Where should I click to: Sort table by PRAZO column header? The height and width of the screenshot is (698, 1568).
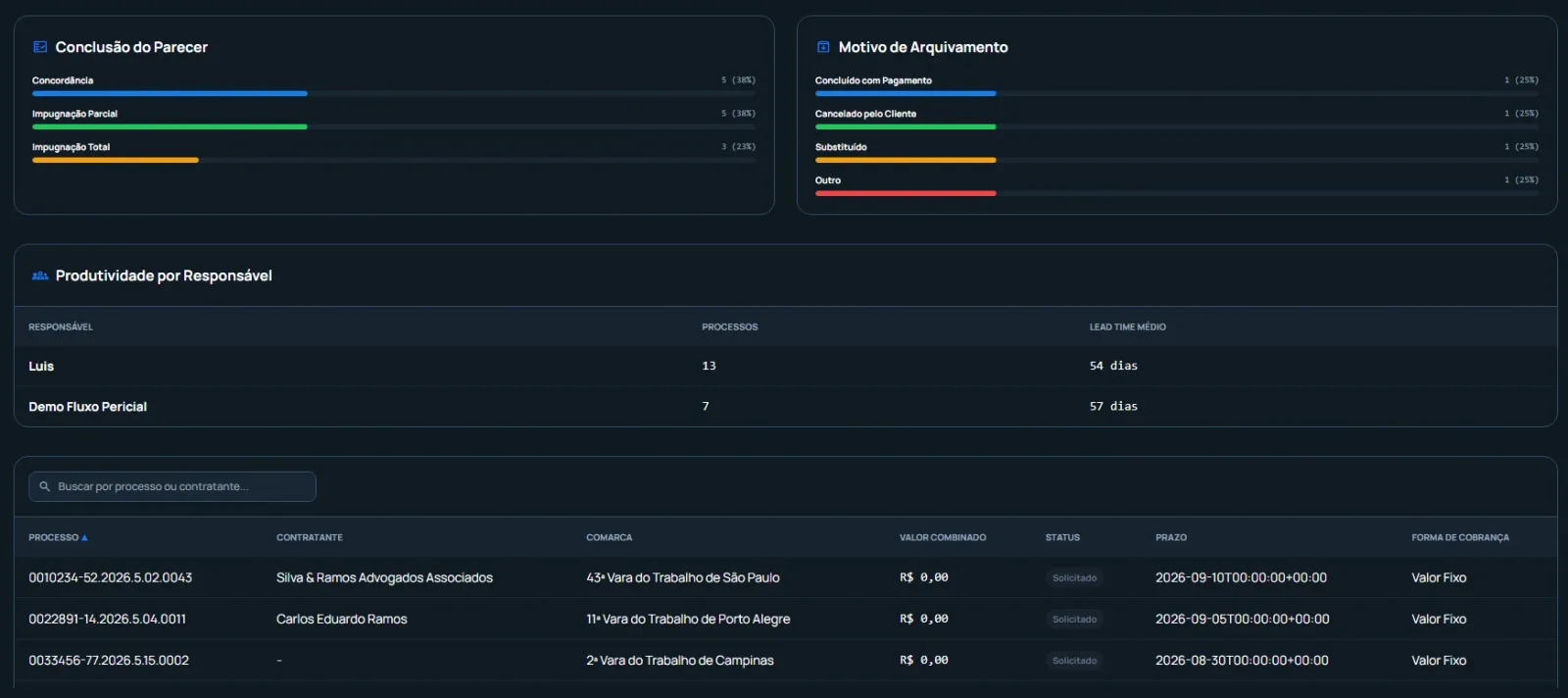(1171, 537)
